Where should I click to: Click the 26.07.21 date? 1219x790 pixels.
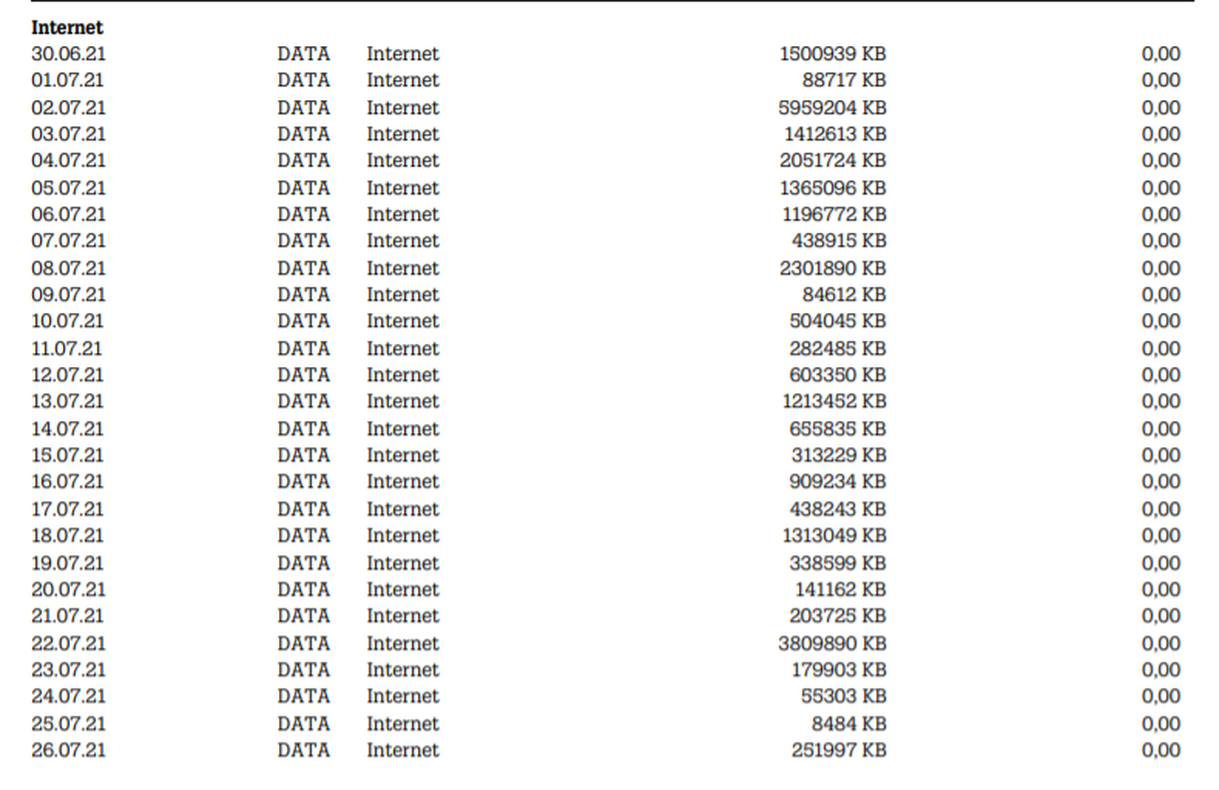(x=67, y=750)
